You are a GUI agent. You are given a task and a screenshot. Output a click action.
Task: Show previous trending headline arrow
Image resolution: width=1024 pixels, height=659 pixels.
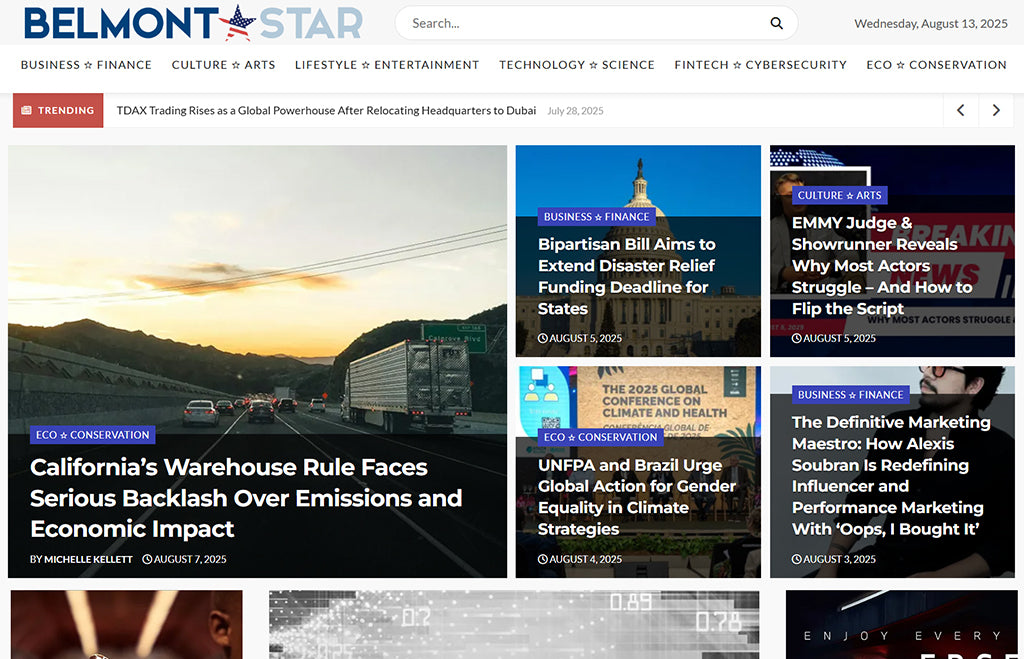pos(961,110)
